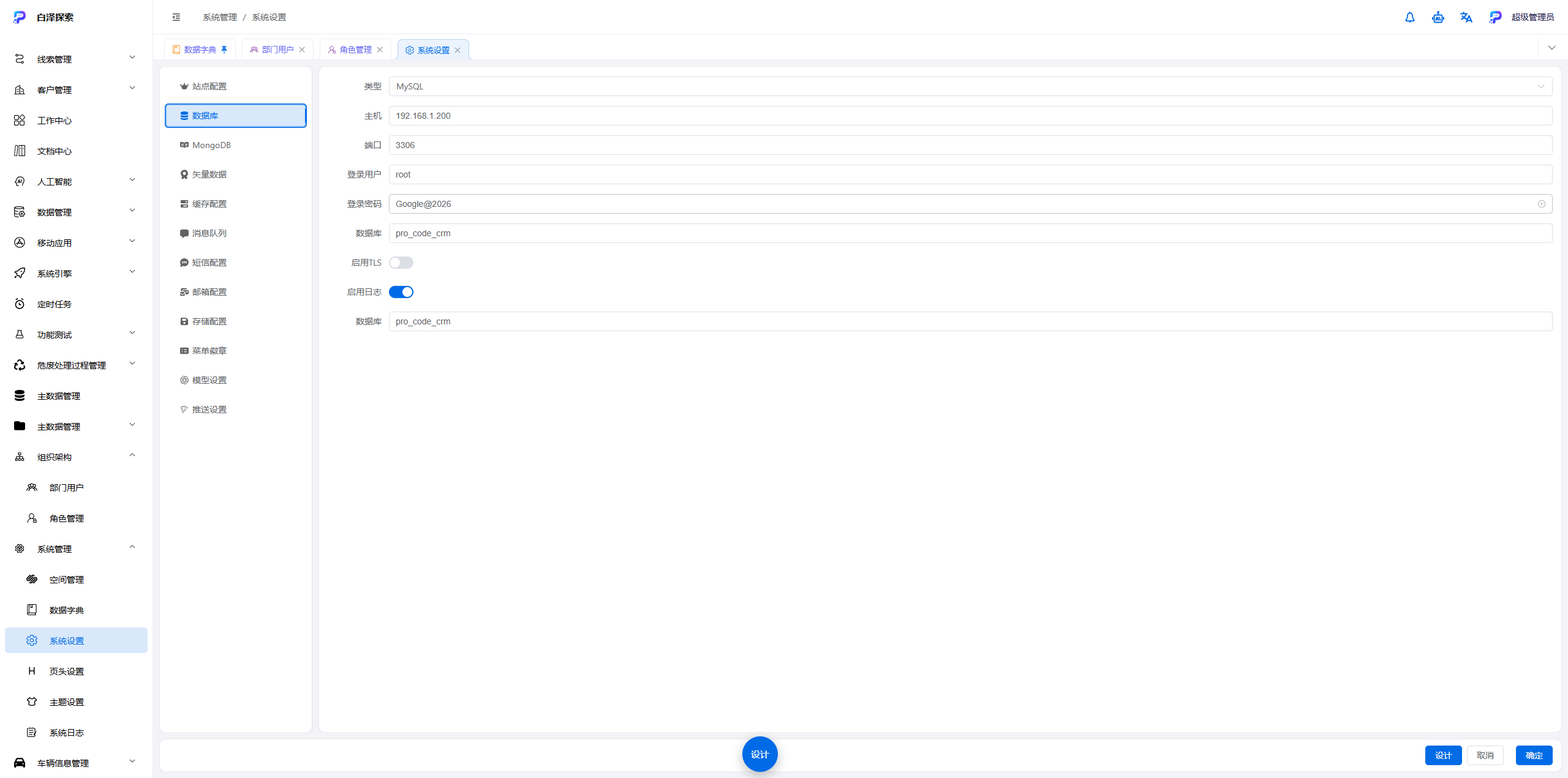Open the AI robot assistant icon
This screenshot has height=778, width=1568.
[x=1438, y=17]
